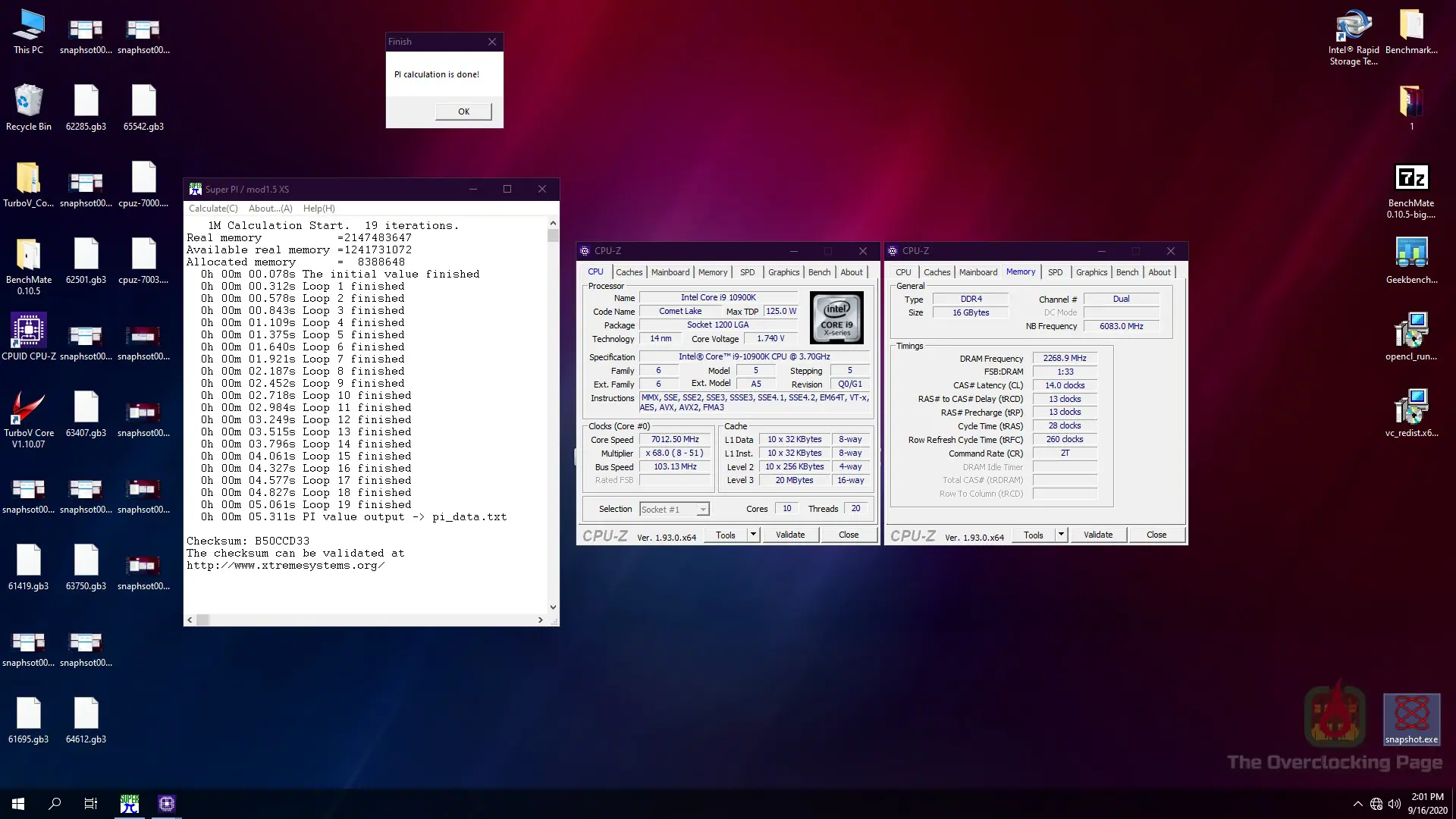1456x819 pixels.
Task: Open the Help(H) menu in Super PI
Action: (x=318, y=209)
